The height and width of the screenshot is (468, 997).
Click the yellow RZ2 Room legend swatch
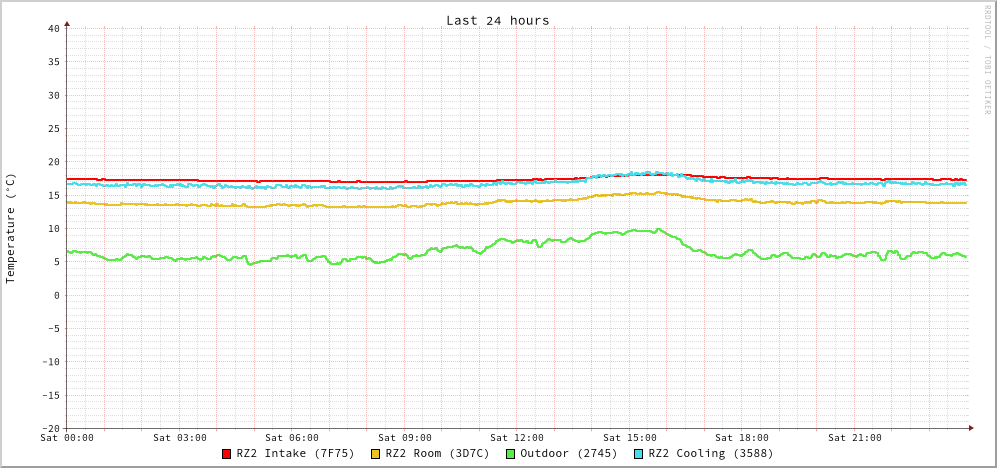[x=376, y=454]
